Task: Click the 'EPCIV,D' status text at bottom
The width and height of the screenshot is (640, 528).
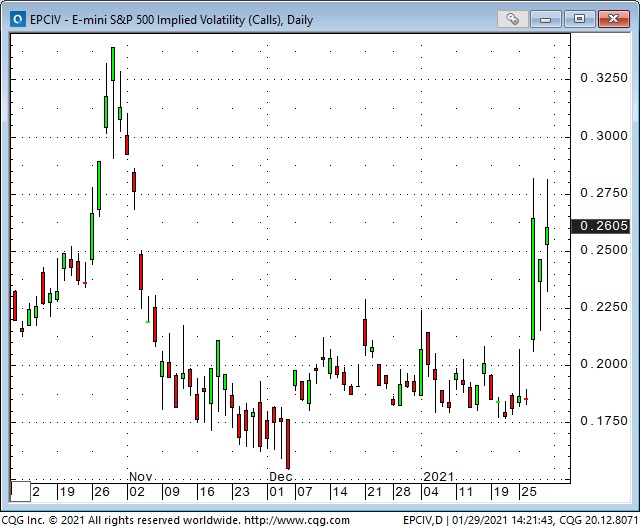Action: (x=422, y=520)
